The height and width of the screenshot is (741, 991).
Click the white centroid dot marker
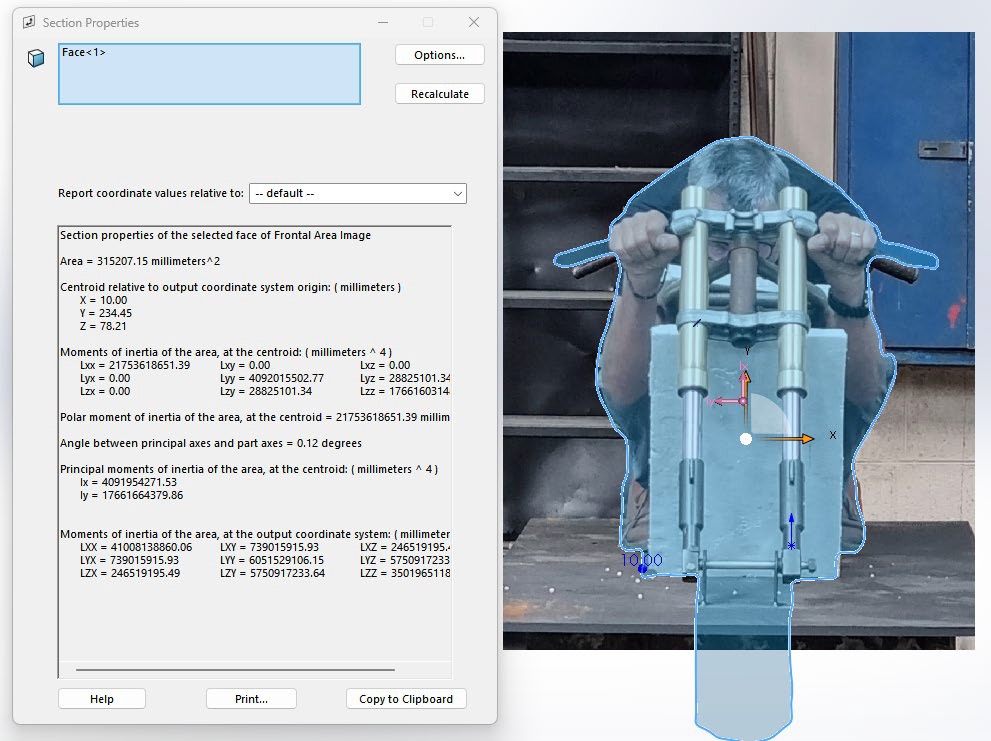pyautogui.click(x=745, y=439)
